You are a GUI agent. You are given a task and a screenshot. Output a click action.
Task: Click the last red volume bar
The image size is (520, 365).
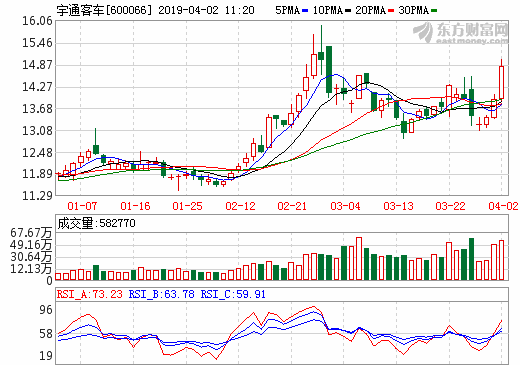501,260
